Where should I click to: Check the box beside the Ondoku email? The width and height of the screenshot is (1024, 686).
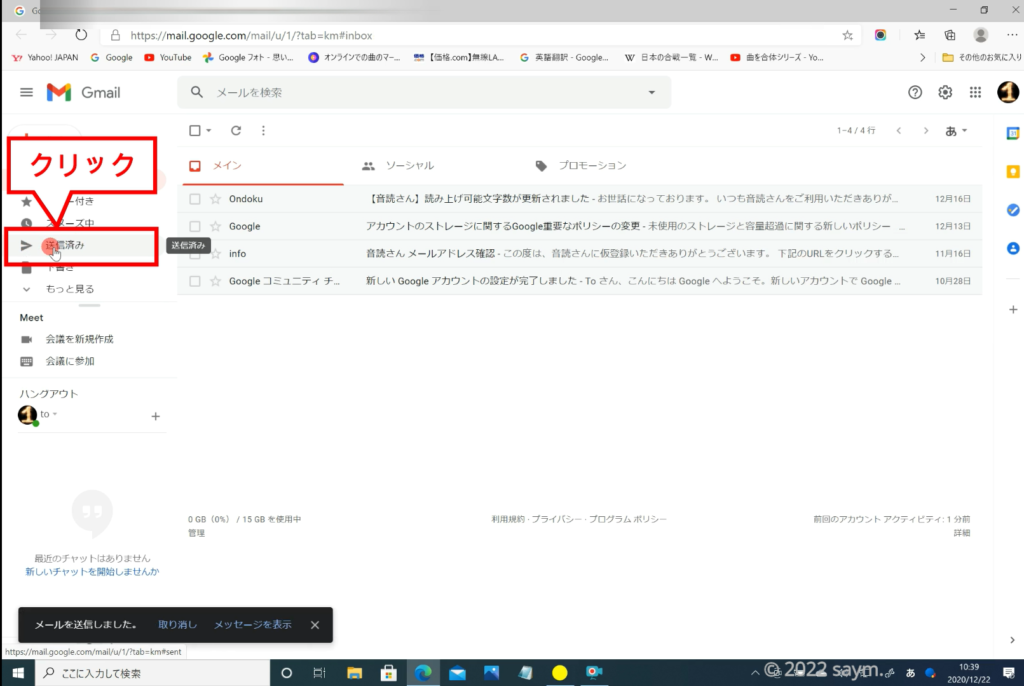195,199
